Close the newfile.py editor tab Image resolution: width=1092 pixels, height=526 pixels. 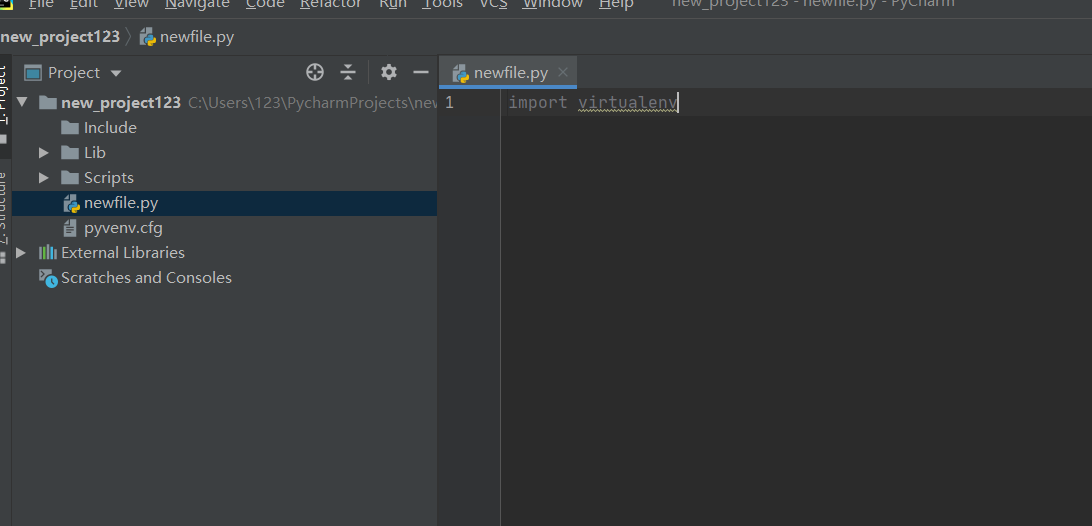(x=563, y=72)
